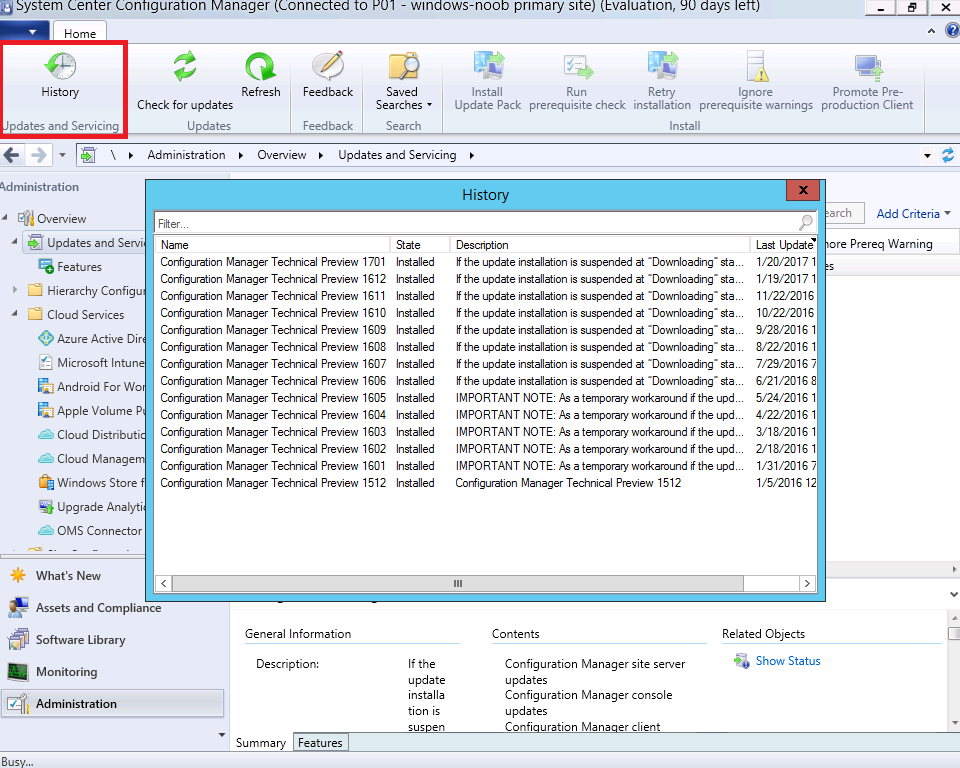Expand Hierarchy Configuration tree node
Screen dimensions: 960x768
[15, 290]
